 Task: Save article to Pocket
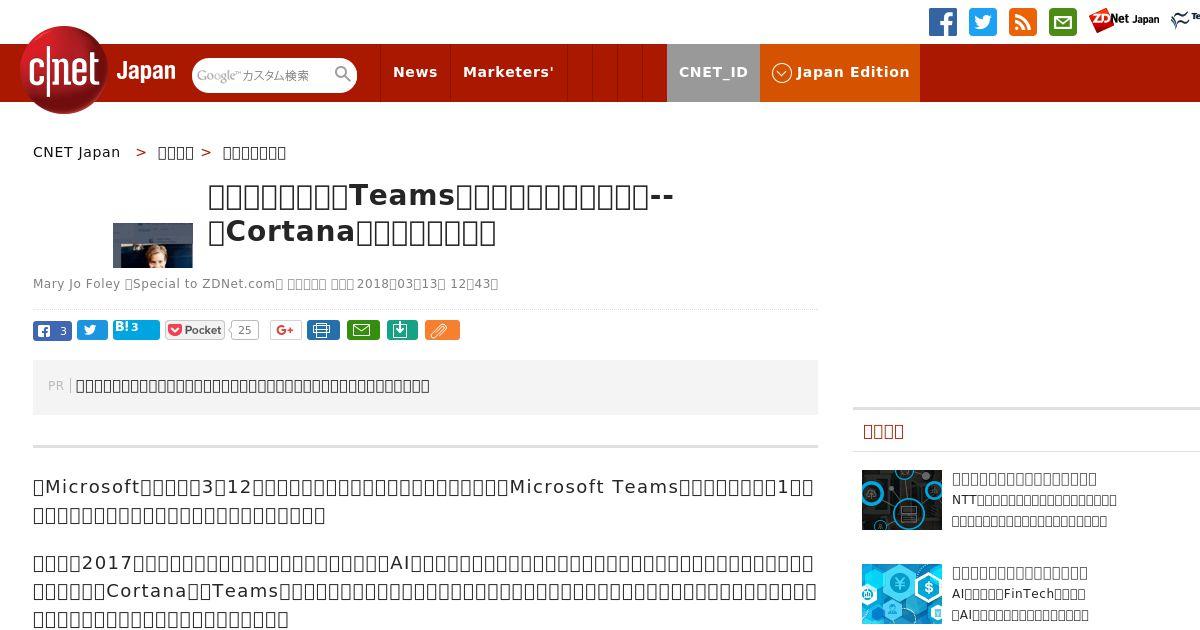coord(195,330)
